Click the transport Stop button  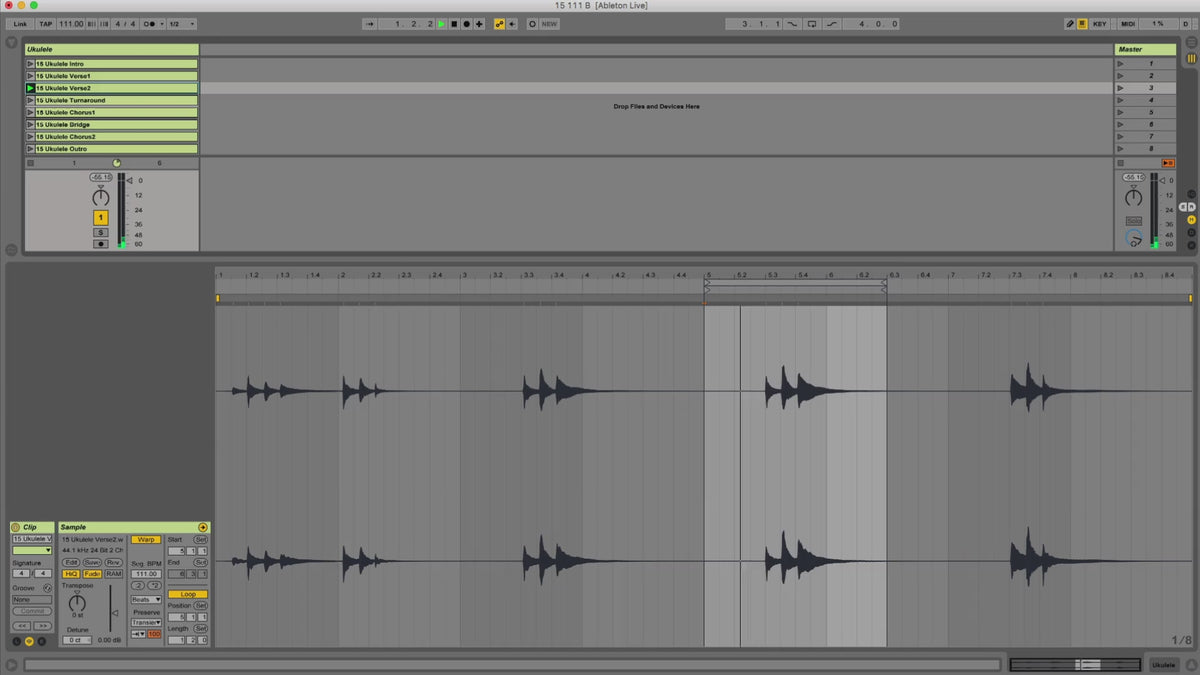[x=453, y=24]
